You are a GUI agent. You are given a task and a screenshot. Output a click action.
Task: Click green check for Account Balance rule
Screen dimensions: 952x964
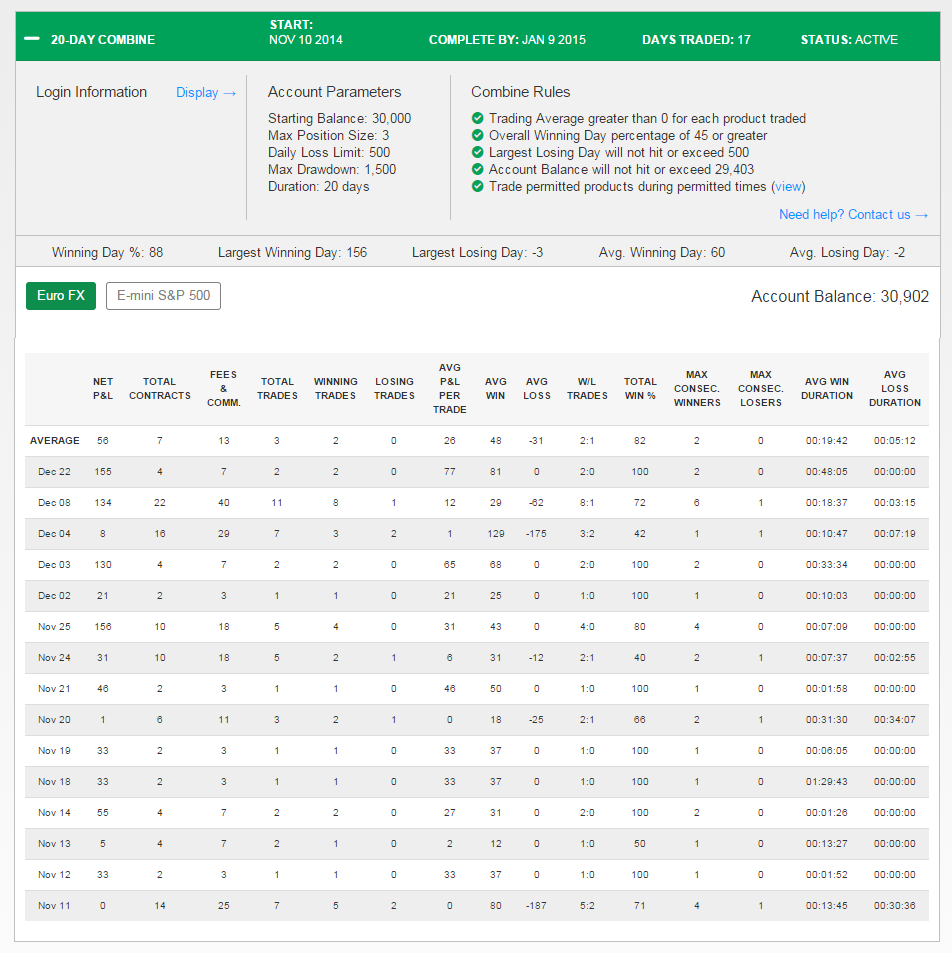click(477, 169)
